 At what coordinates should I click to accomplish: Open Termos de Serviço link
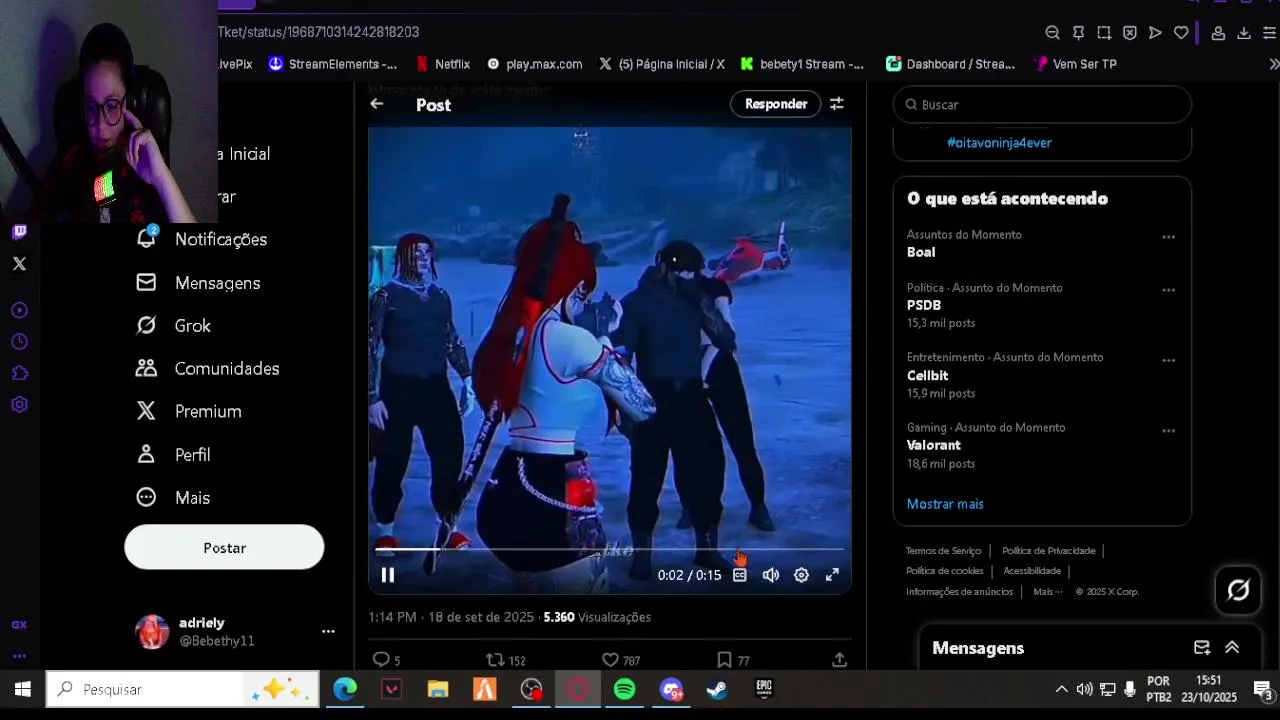coord(943,551)
